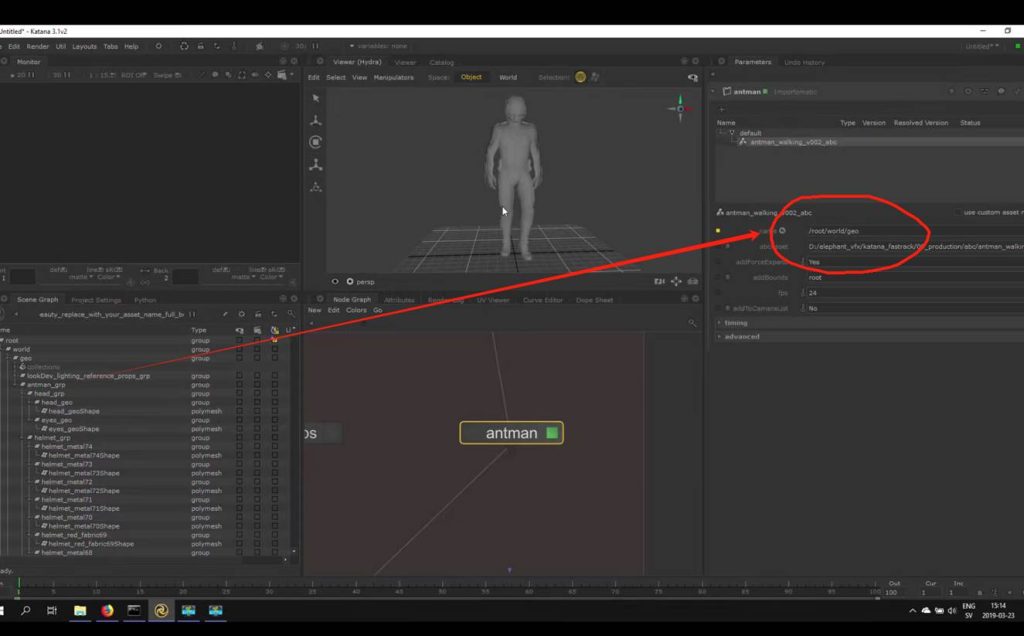1024x636 pixels.
Task: Open the Layouts menu
Action: tap(84, 46)
